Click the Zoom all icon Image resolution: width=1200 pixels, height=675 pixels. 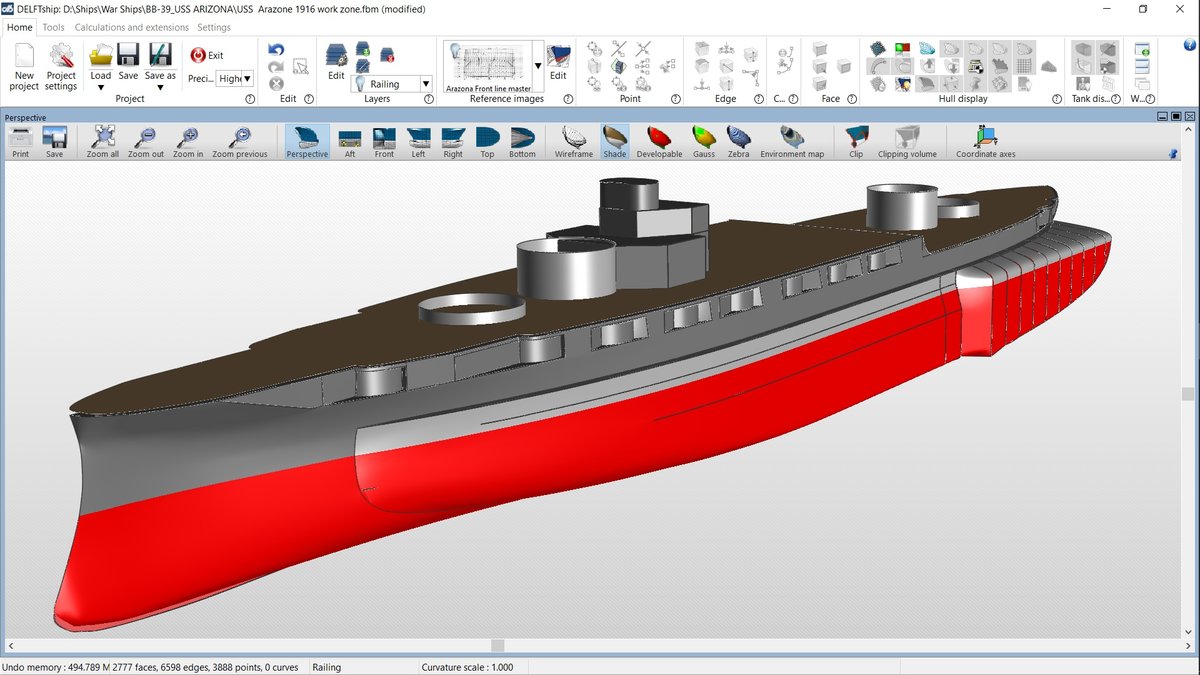pos(102,141)
